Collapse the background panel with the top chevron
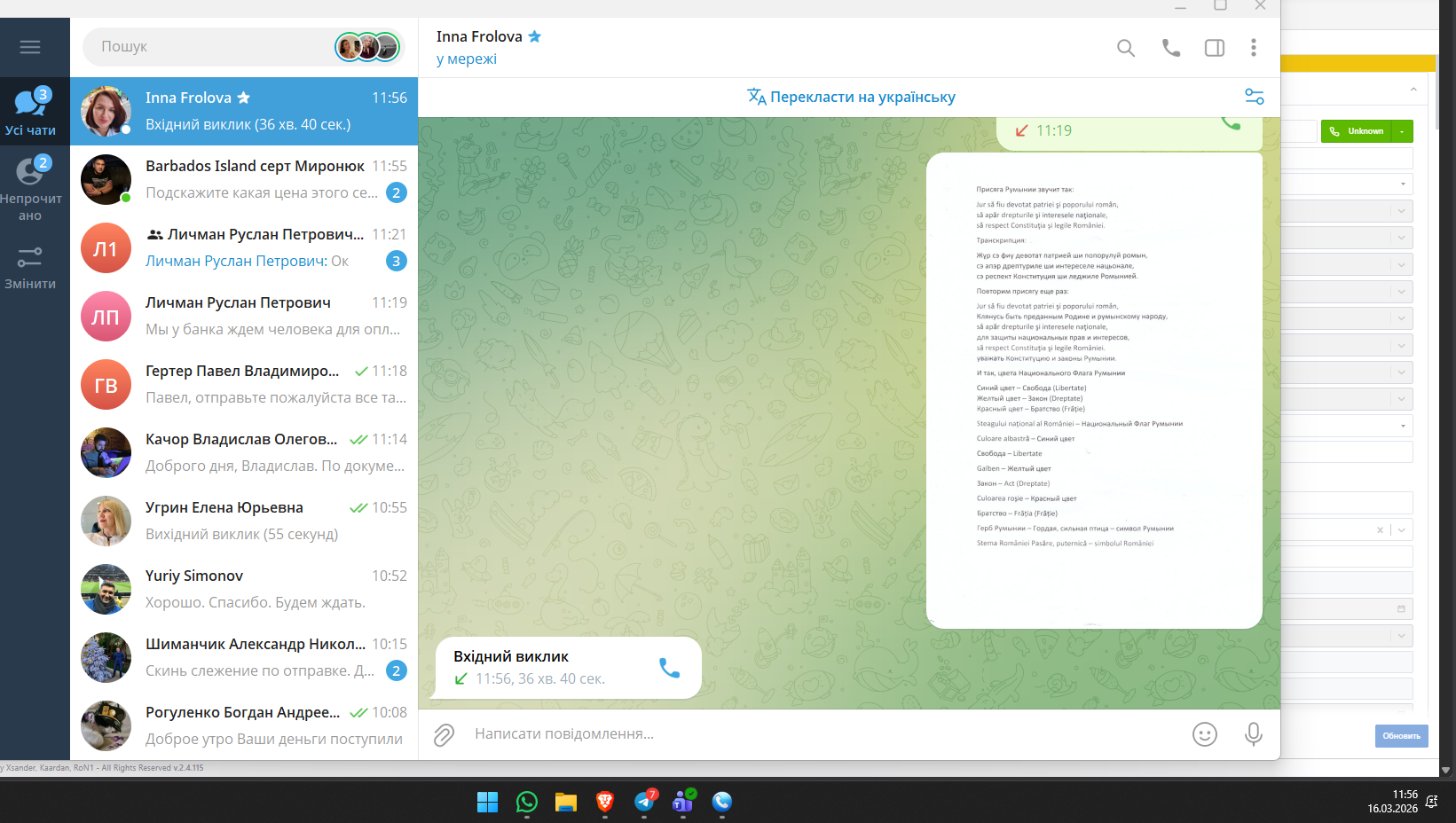Screen dimensions: 1456x823 click(x=1413, y=90)
